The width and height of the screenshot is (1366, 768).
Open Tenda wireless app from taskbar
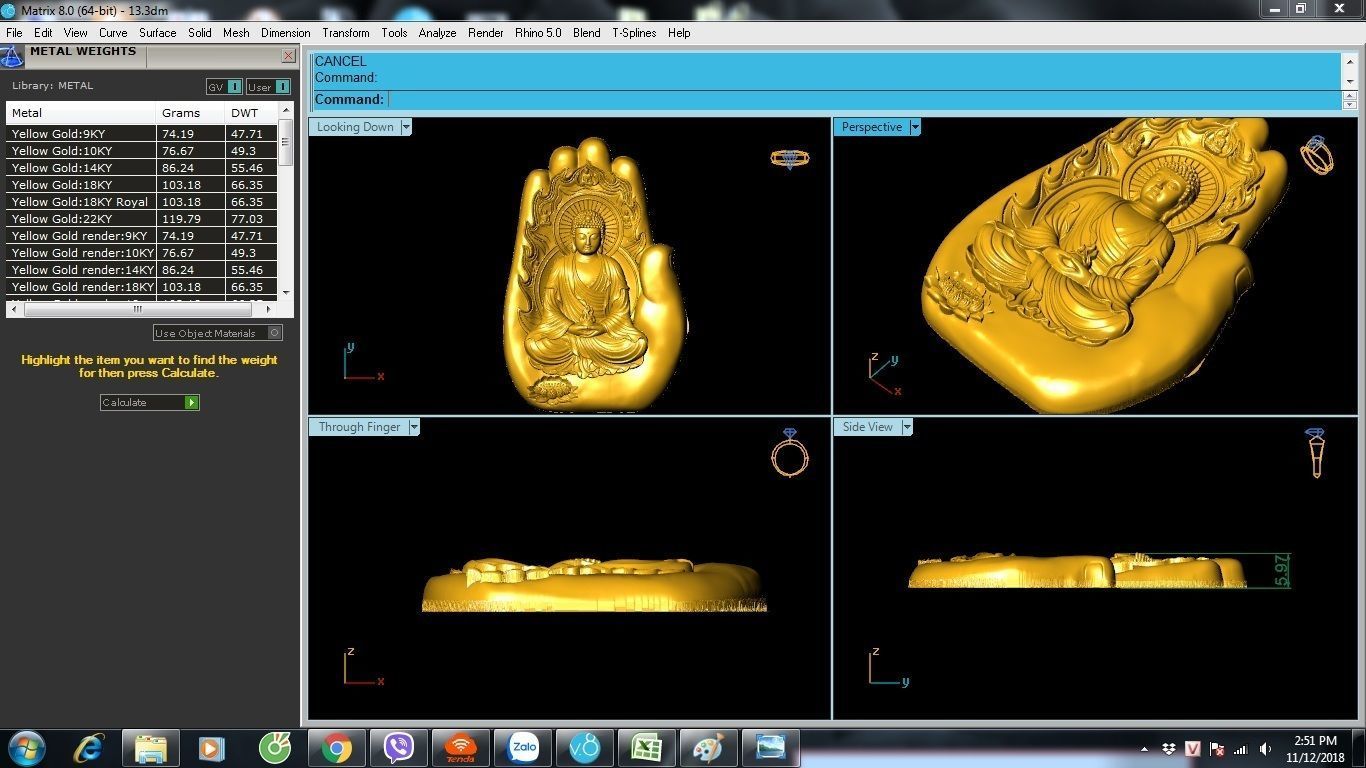461,748
